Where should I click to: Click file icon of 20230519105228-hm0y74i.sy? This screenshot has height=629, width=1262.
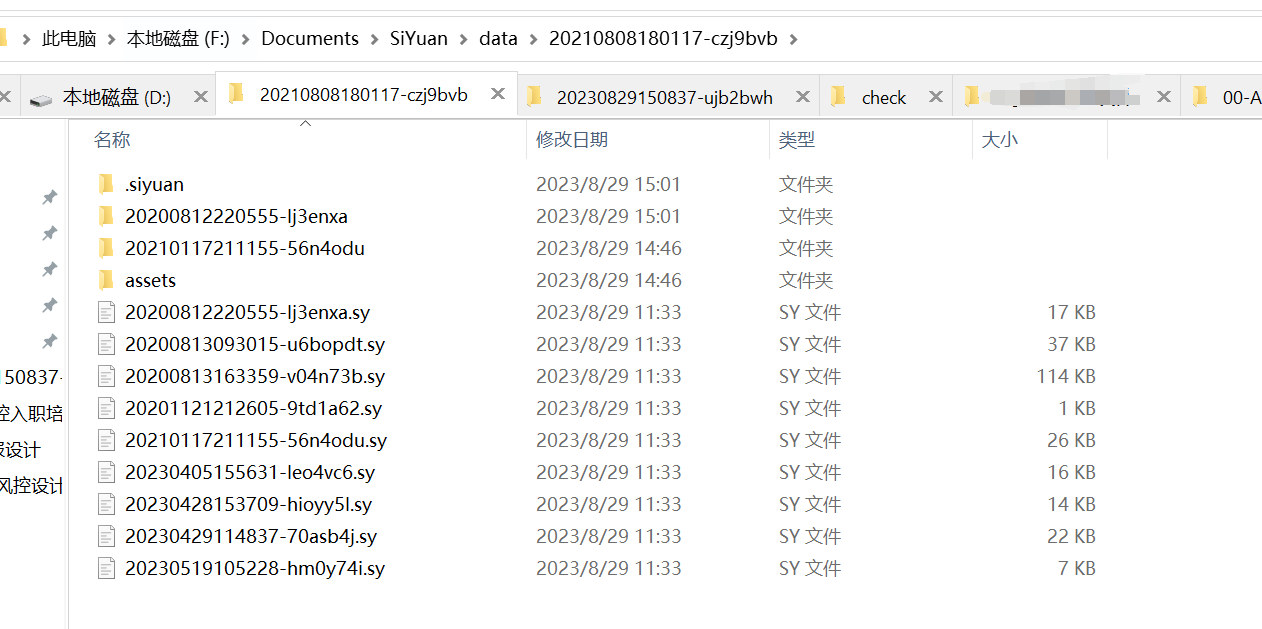pos(107,568)
